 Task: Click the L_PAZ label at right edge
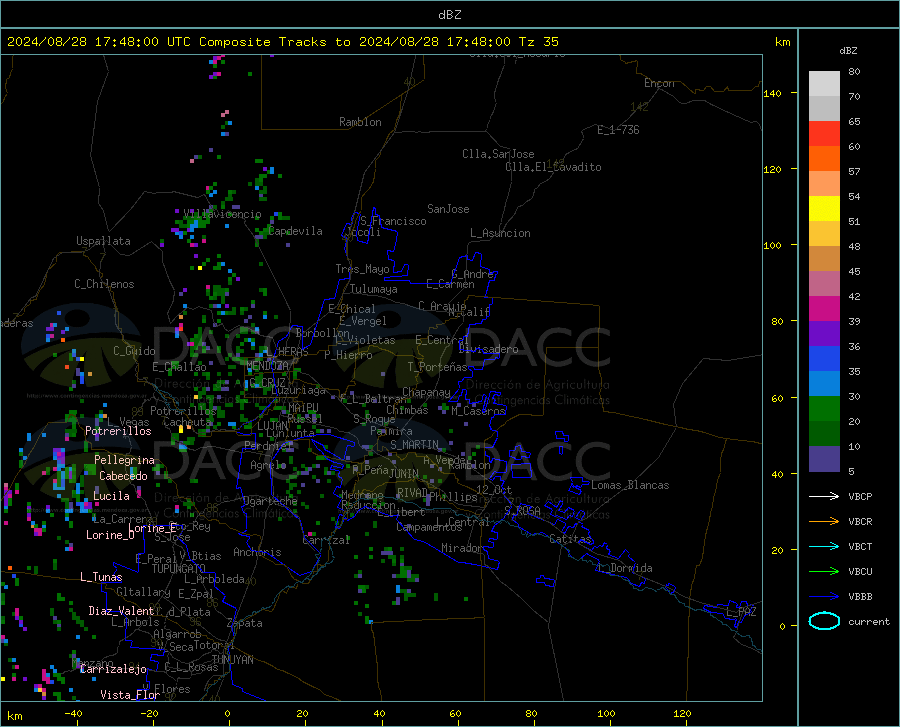click(x=741, y=612)
